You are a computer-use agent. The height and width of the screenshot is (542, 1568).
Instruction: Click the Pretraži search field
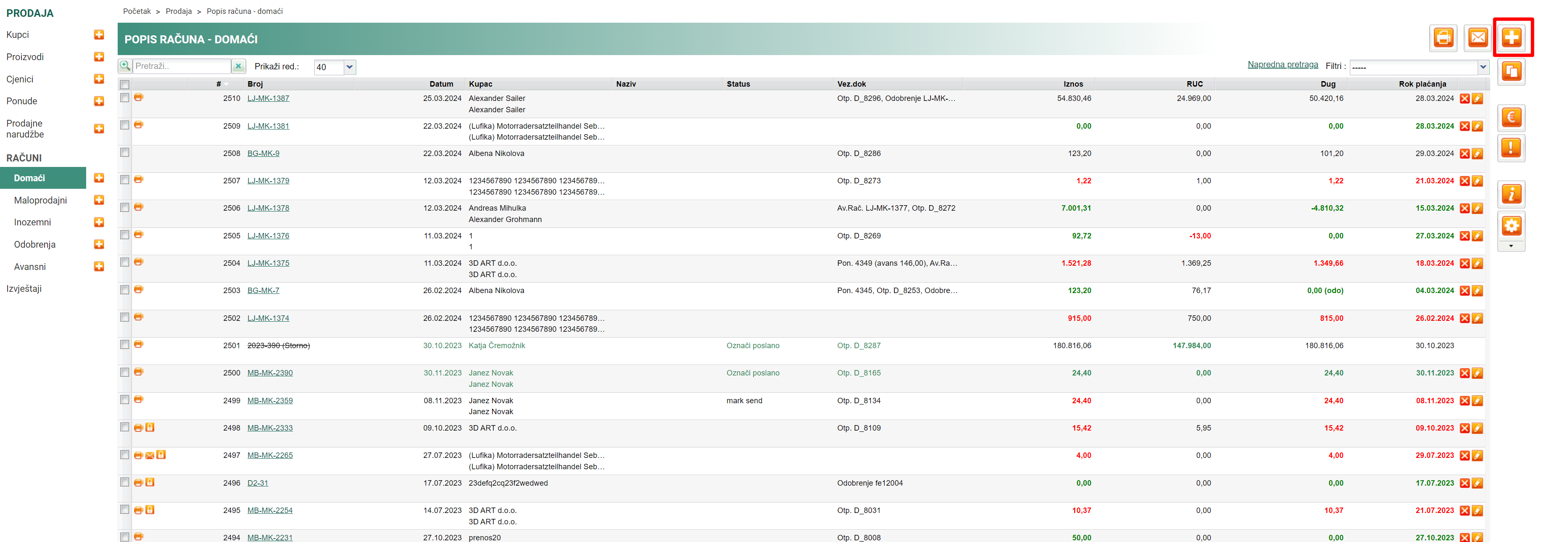click(x=182, y=66)
